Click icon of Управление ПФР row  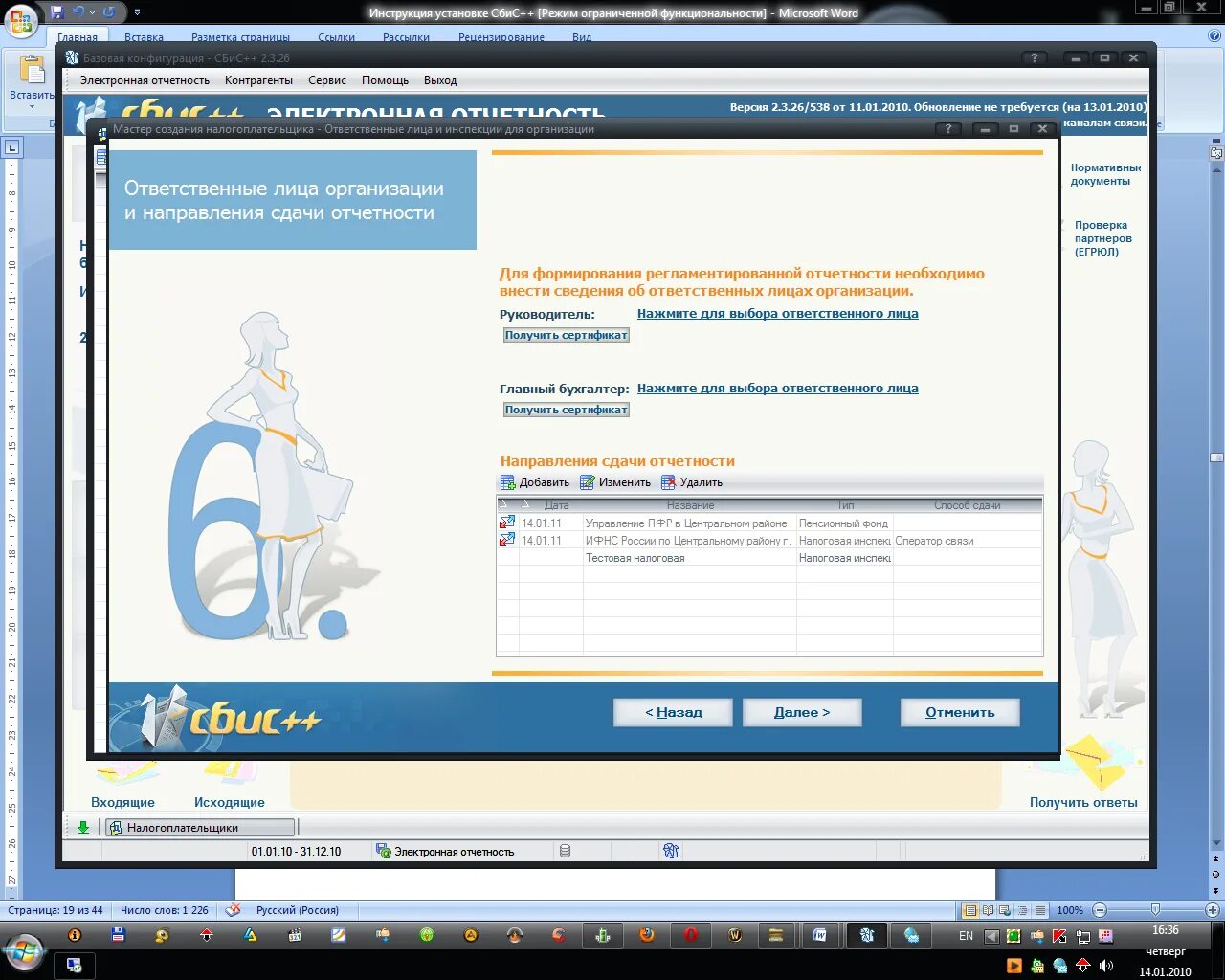pos(507,523)
